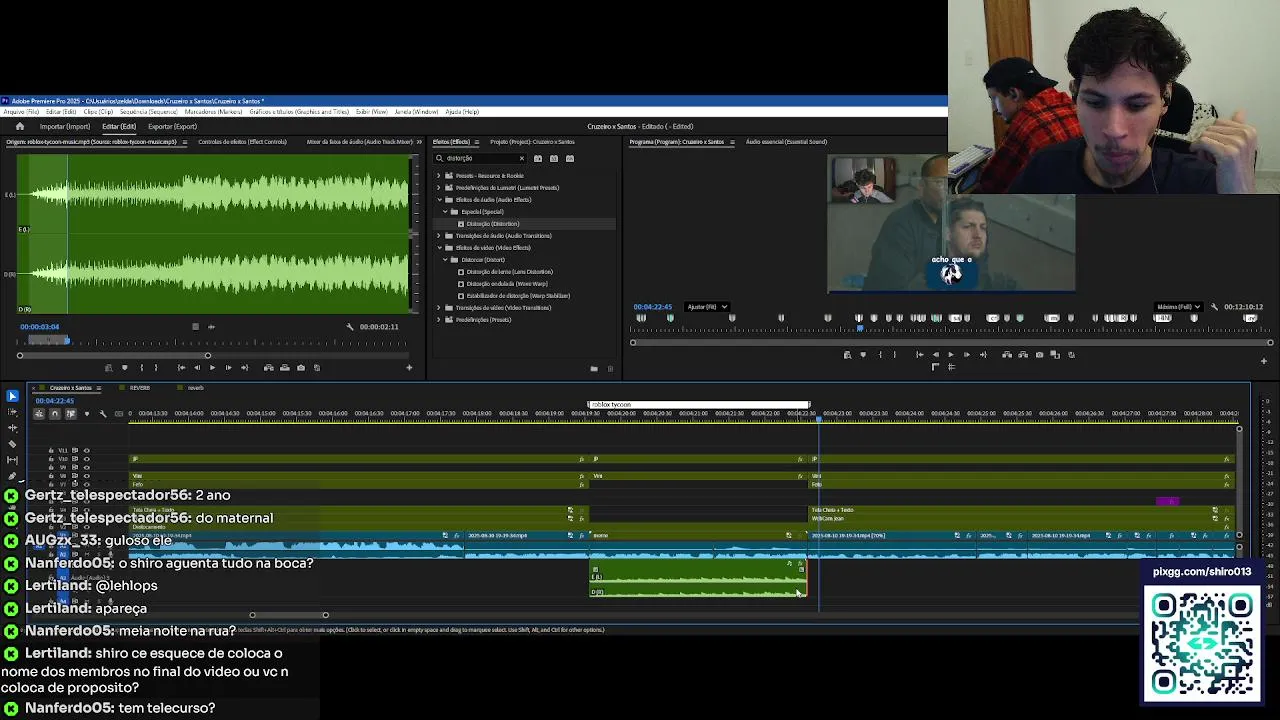This screenshot has height=720, width=1280.
Task: Toggle Linked Selection button in timeline
Action: [x=71, y=414]
